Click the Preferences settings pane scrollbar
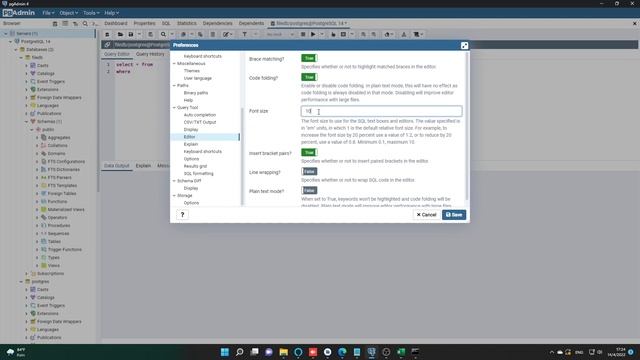Screen dimensions: 640x360 click(x=467, y=127)
